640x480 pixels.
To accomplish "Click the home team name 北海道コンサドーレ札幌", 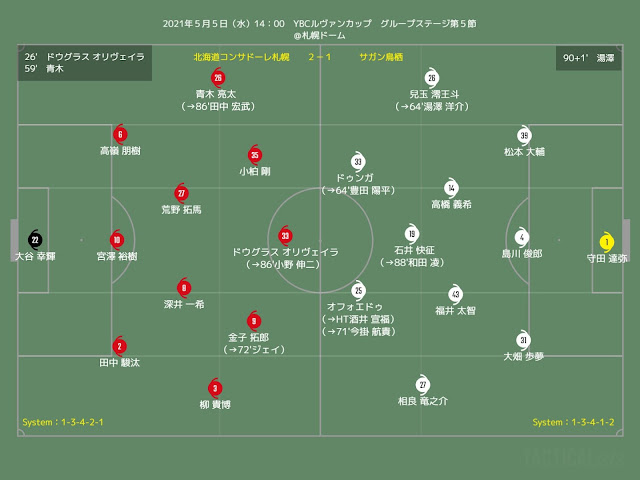I will 241,57.
